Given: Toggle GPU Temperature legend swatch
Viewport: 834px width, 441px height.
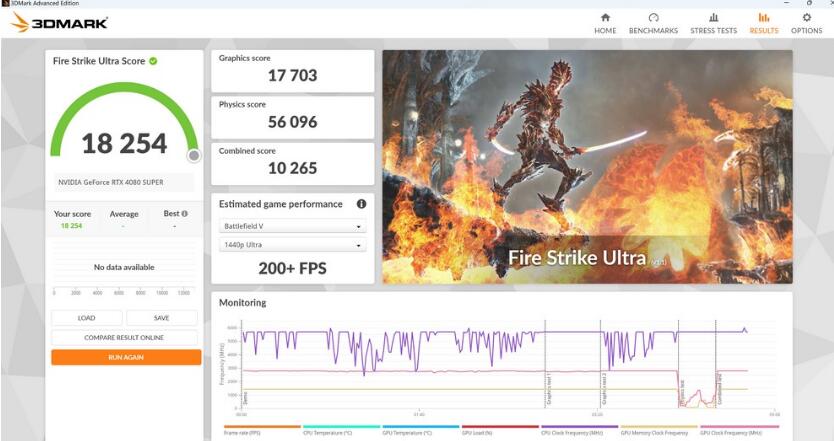Looking at the screenshot, I should [x=421, y=427].
